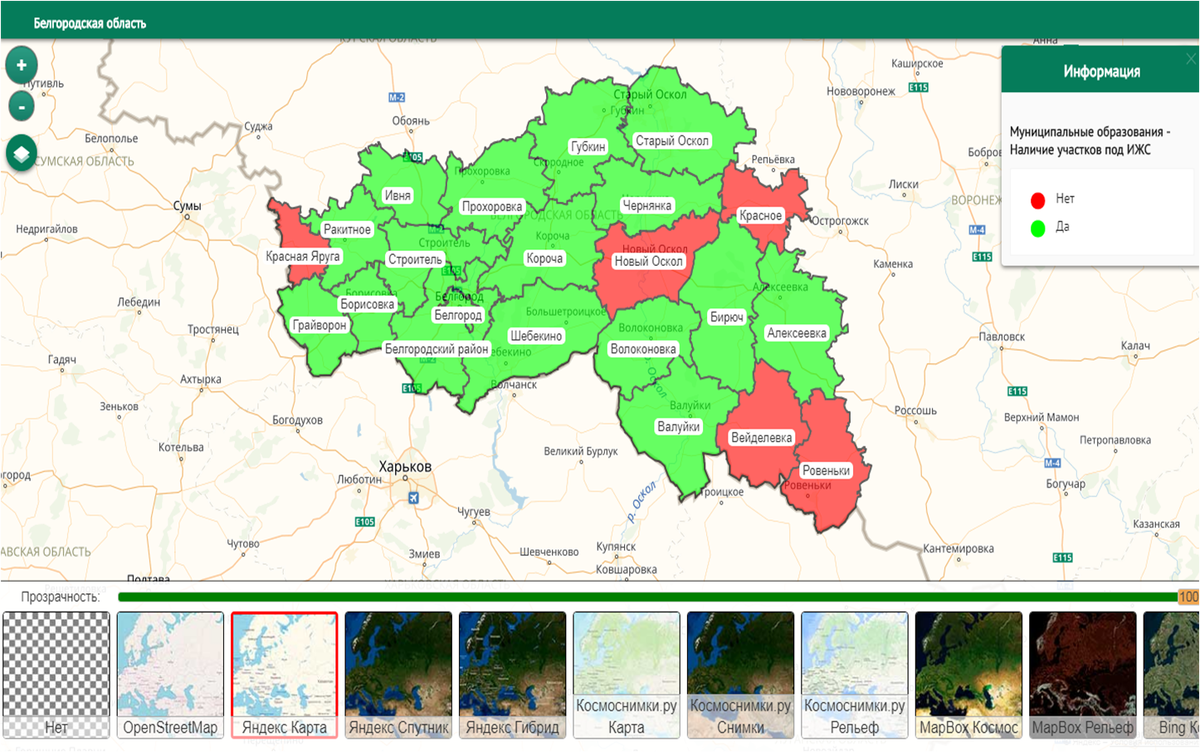Select the Ровеньки district label
The image size is (1200, 752).
coord(826,471)
